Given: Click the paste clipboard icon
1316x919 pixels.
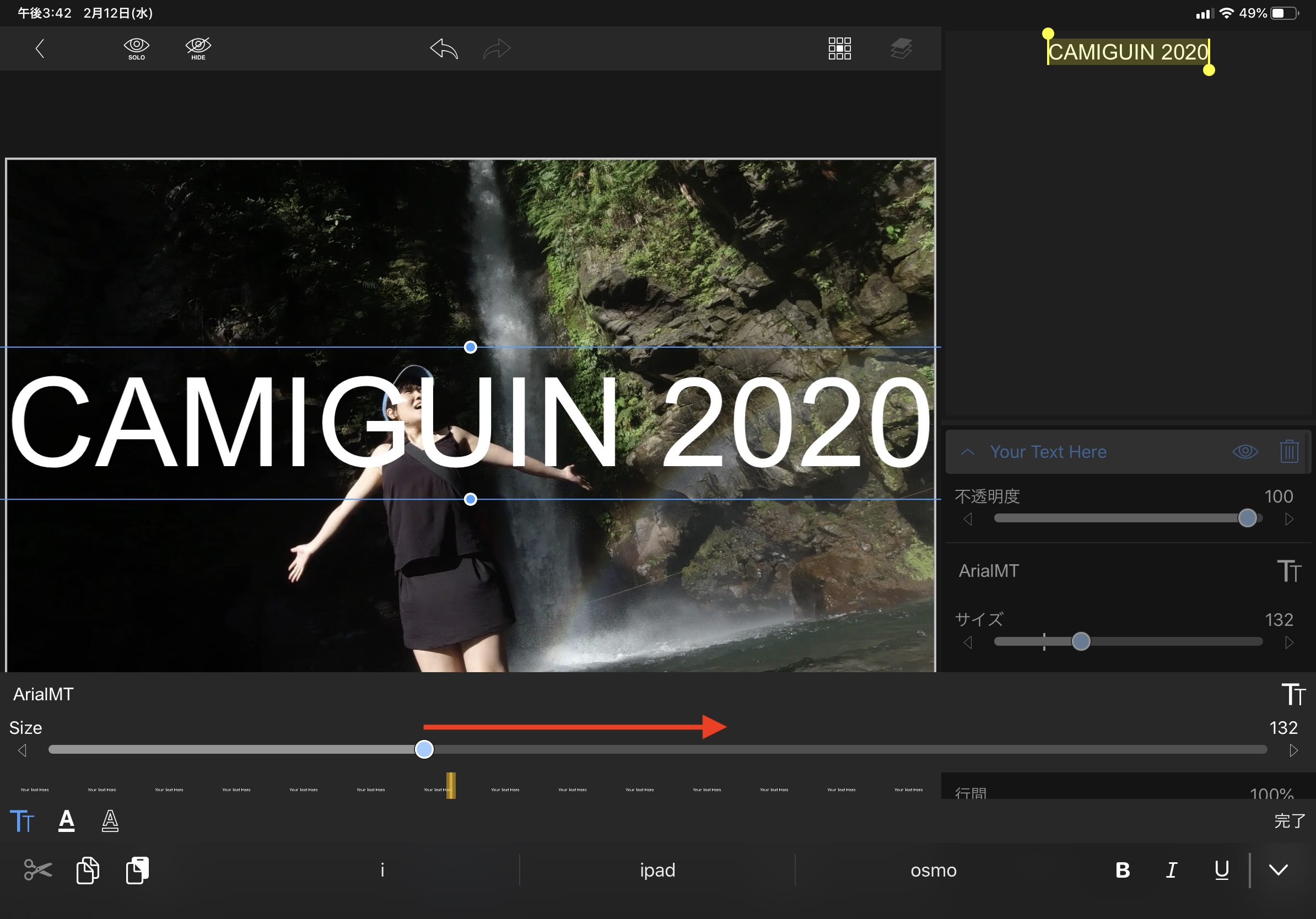Looking at the screenshot, I should [x=138, y=870].
